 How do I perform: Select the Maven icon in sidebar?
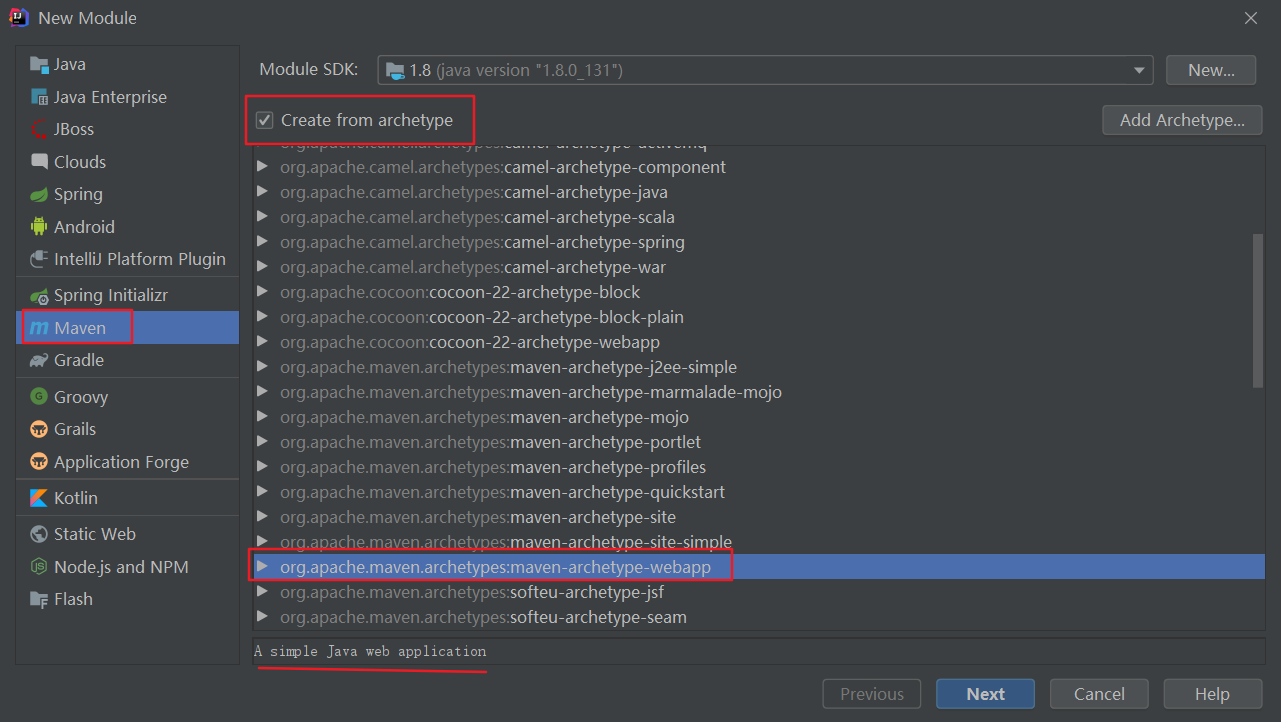click(39, 328)
